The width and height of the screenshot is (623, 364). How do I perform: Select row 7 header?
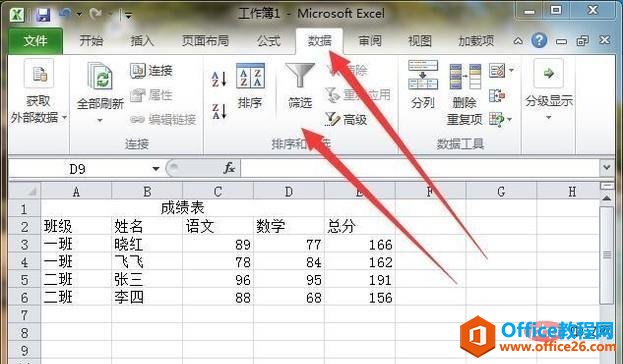click(25, 315)
